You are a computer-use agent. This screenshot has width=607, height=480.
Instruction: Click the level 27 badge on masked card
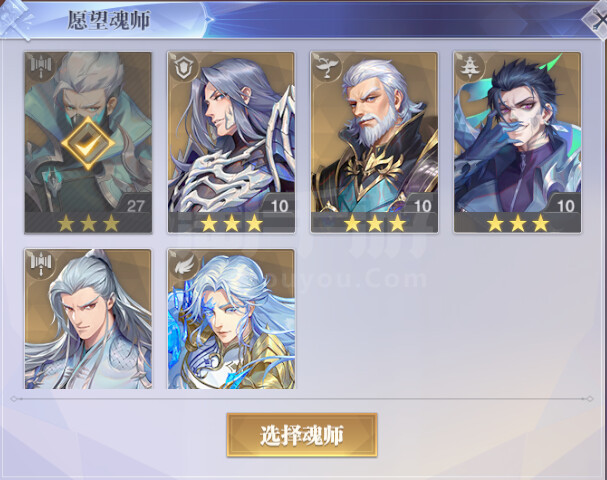pyautogui.click(x=135, y=206)
